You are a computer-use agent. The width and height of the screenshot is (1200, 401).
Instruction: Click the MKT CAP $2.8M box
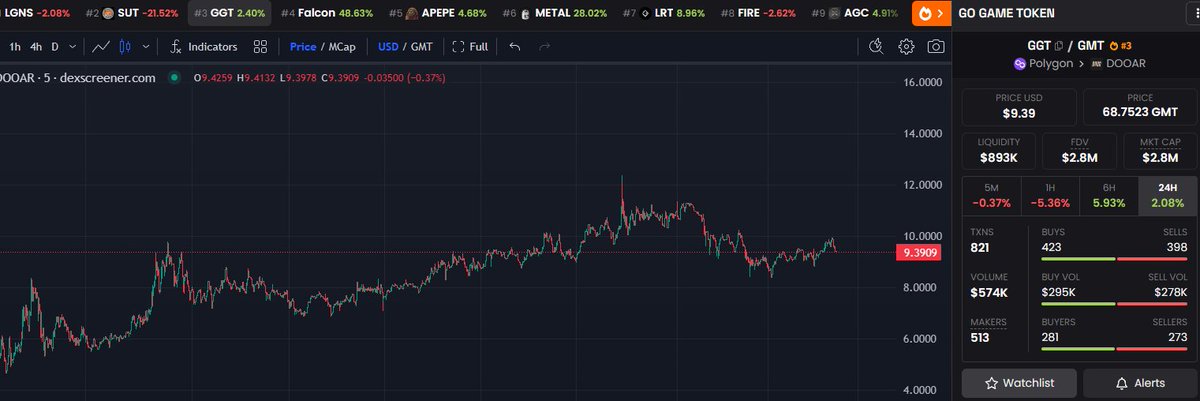click(x=1158, y=151)
